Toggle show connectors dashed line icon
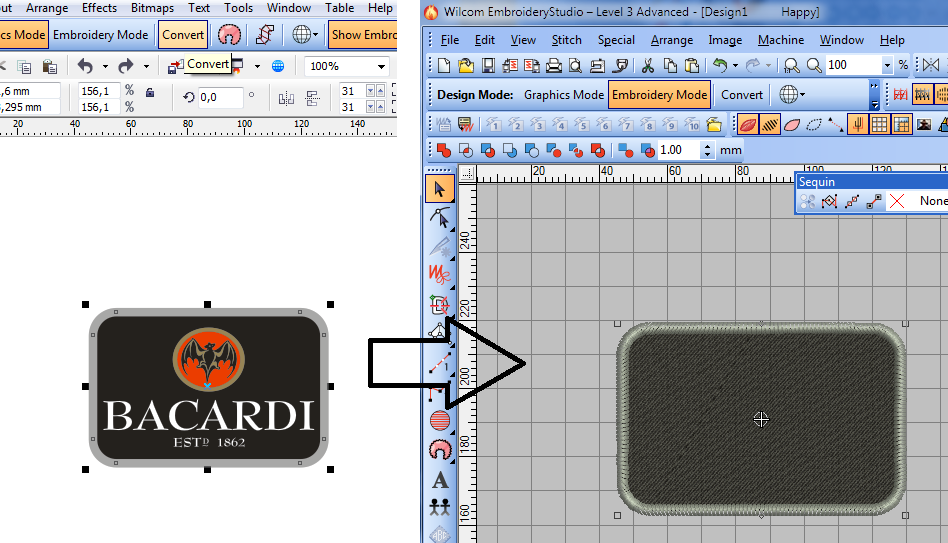The width and height of the screenshot is (948, 543). click(x=836, y=125)
